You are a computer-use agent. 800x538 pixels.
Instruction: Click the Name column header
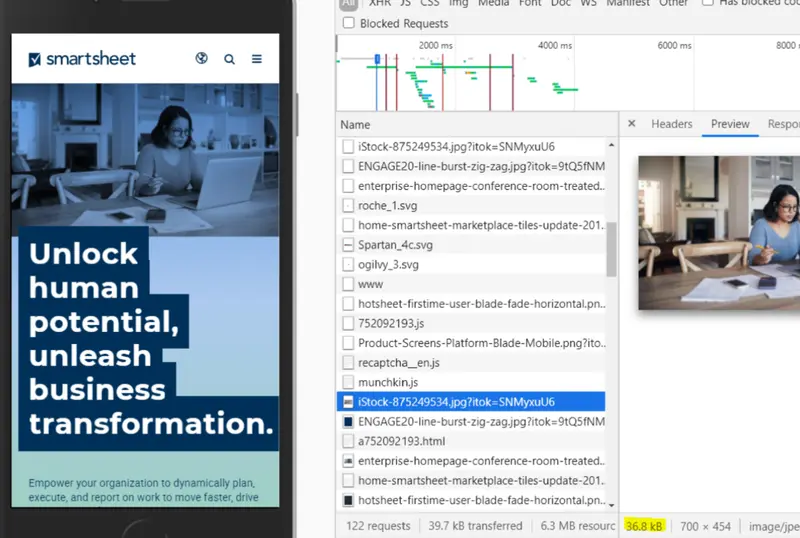click(355, 125)
